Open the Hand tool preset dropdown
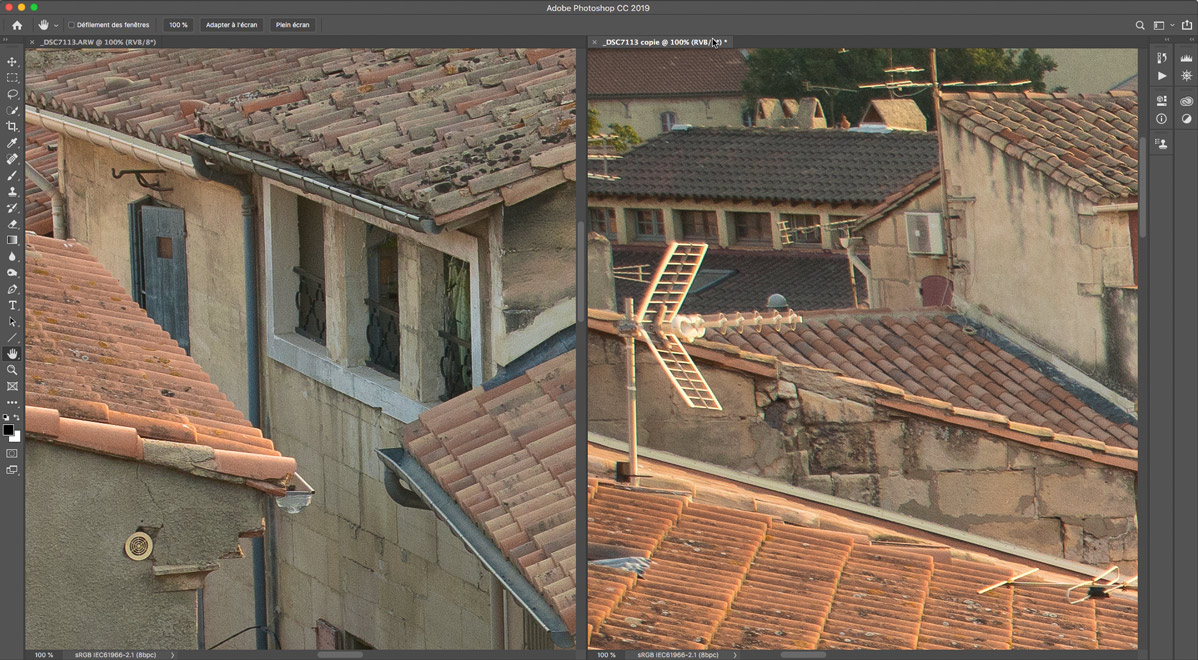The image size is (1198, 660). click(56, 25)
